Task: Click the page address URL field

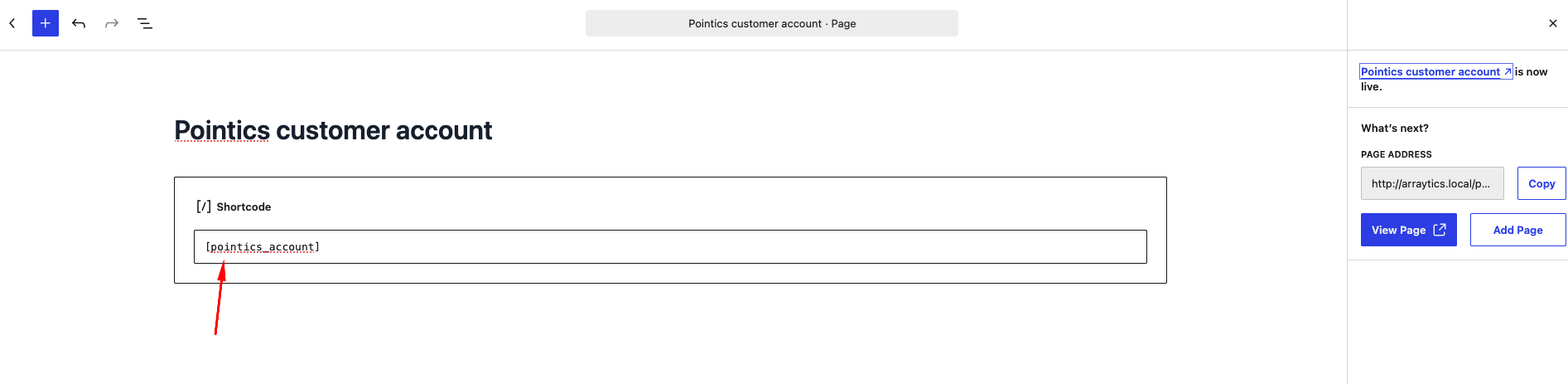Action: (x=1432, y=183)
